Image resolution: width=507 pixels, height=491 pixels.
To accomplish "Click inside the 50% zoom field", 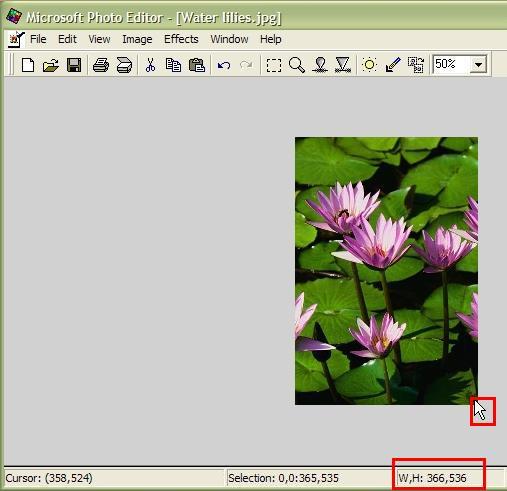I will (451, 64).
